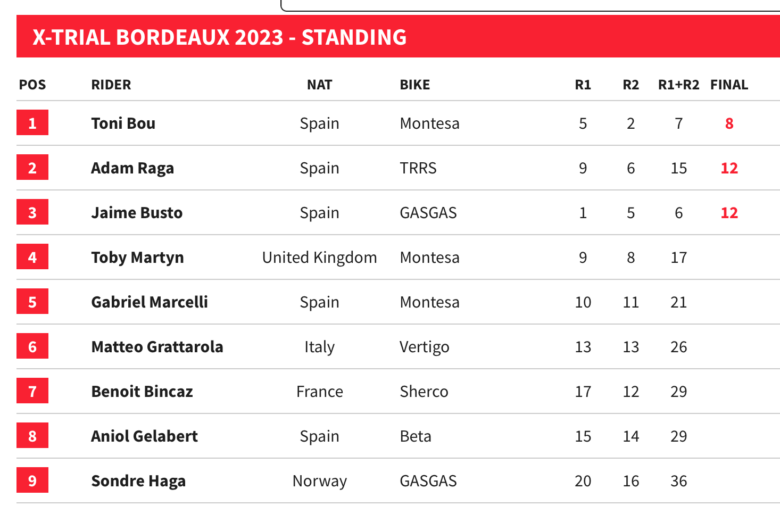Click the red position 3 badge

[32, 212]
